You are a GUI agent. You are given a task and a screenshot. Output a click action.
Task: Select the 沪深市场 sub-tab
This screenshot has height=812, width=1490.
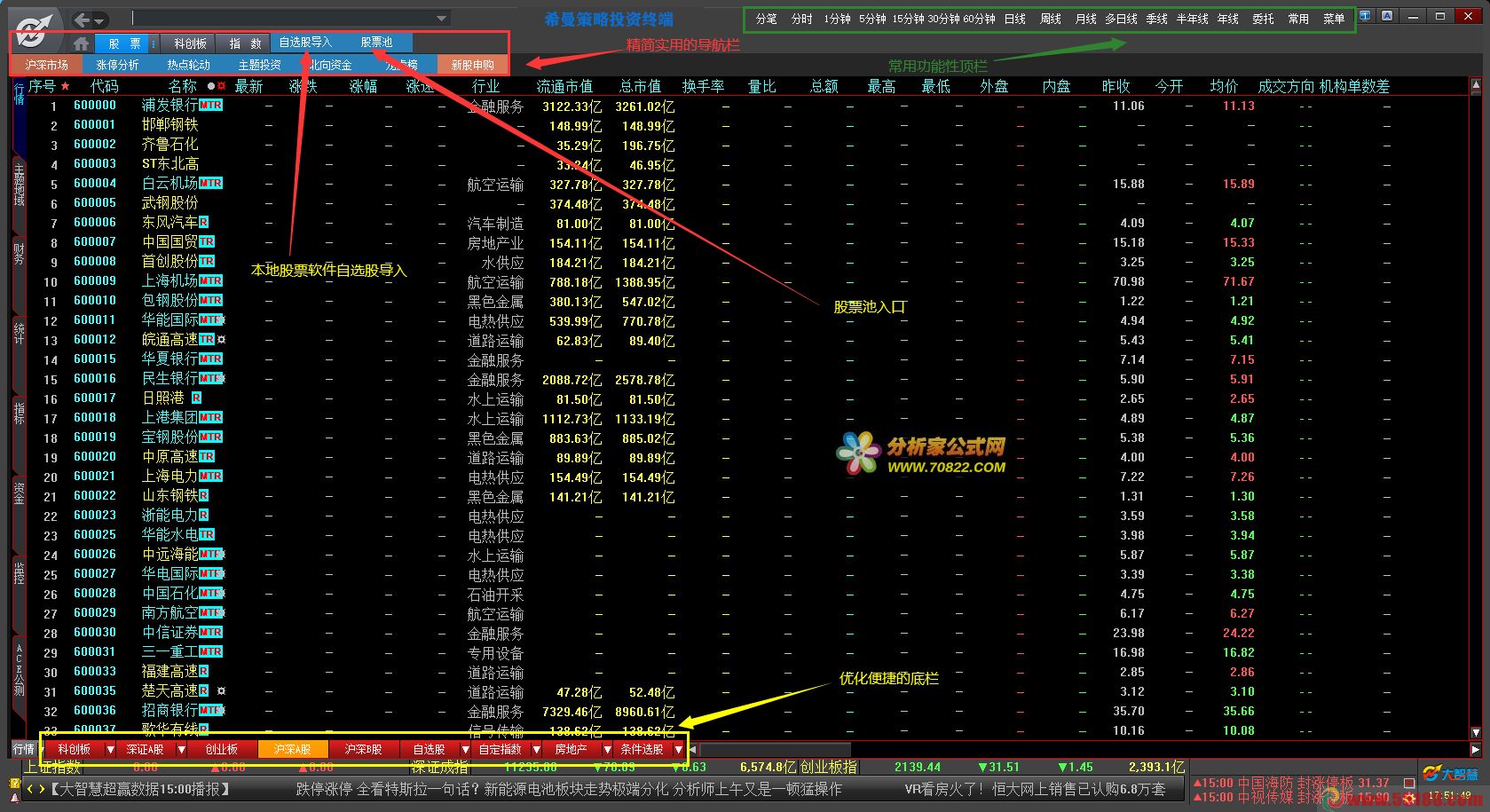click(46, 65)
